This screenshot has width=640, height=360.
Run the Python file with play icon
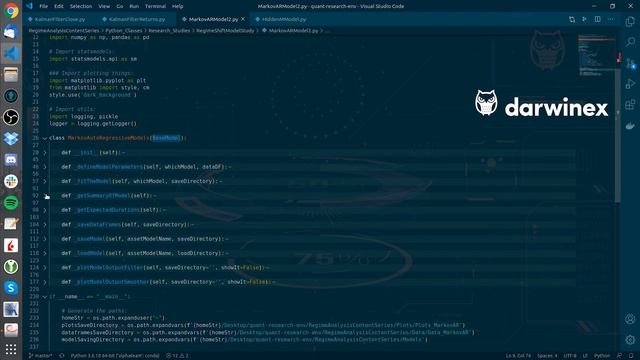coord(584,19)
